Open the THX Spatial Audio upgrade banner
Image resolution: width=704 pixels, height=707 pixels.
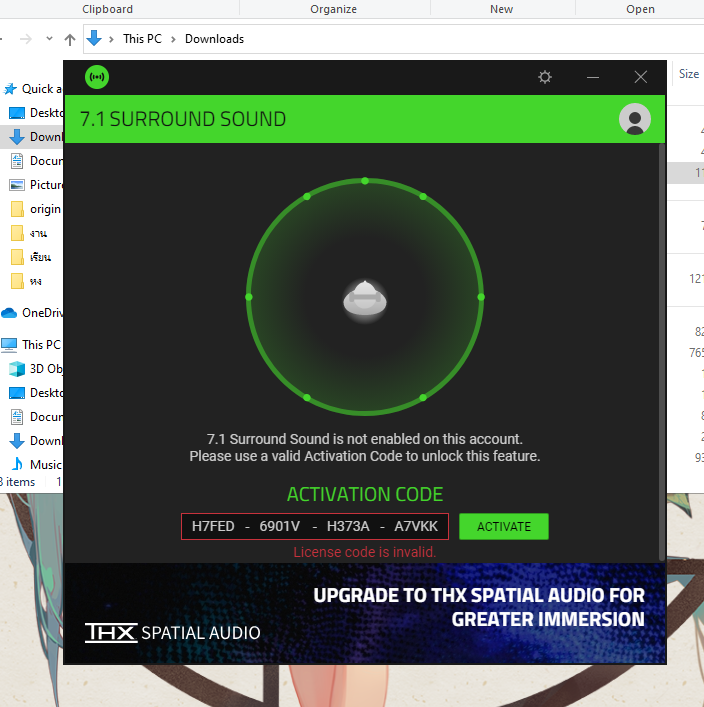point(365,613)
